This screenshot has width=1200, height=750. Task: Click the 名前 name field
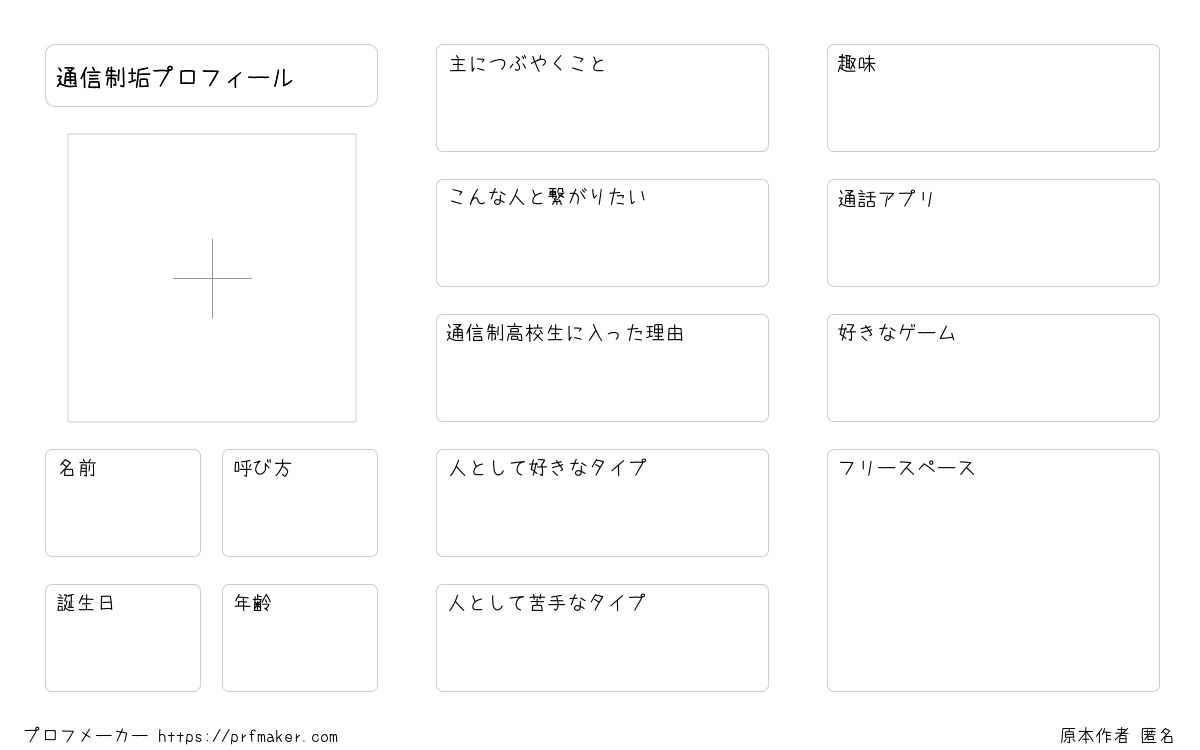point(123,503)
